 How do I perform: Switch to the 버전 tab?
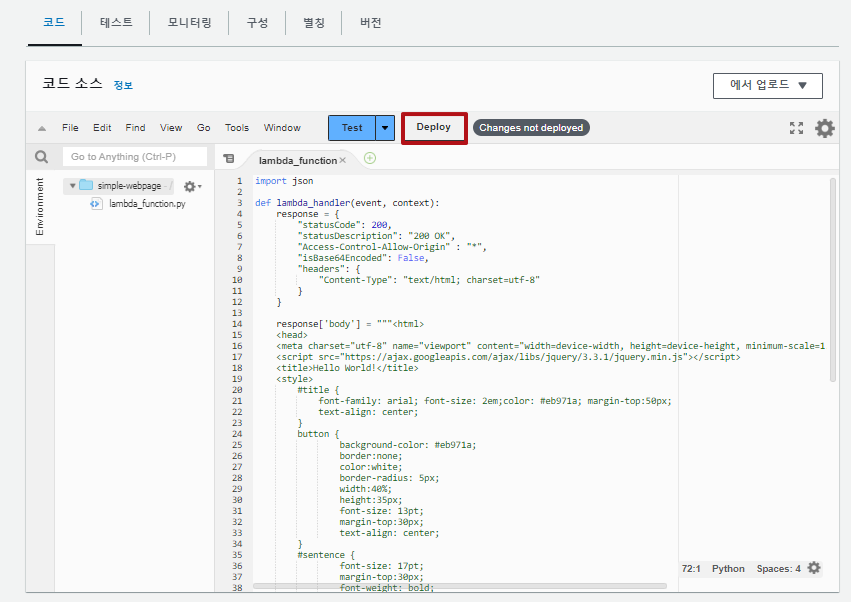(371, 22)
